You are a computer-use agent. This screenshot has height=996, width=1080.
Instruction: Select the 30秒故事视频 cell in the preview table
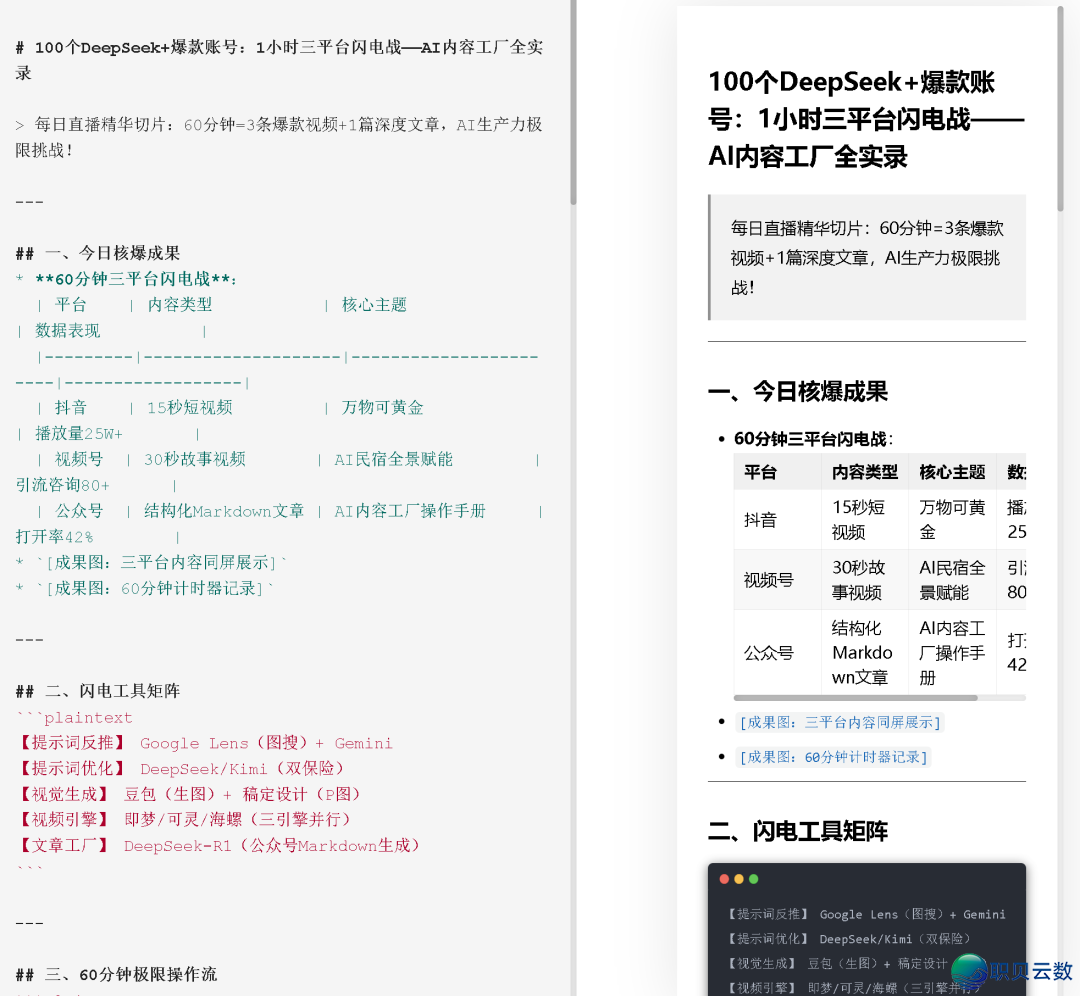[865, 580]
